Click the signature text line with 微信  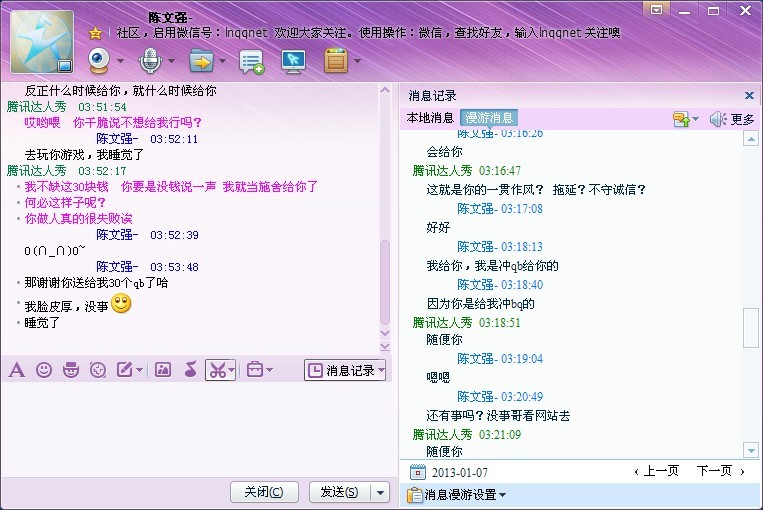[x=368, y=33]
